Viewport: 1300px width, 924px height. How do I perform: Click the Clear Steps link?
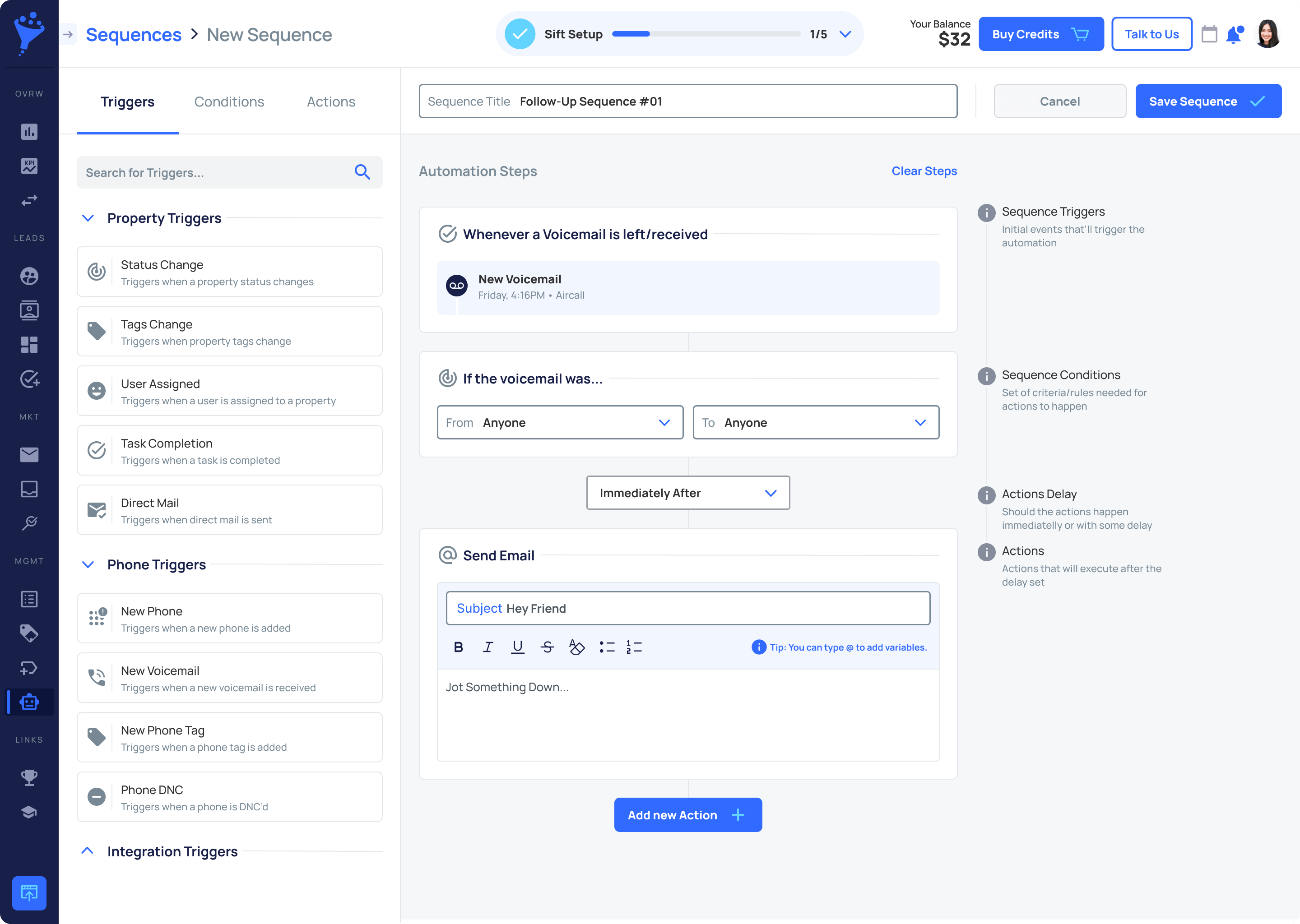coord(924,171)
